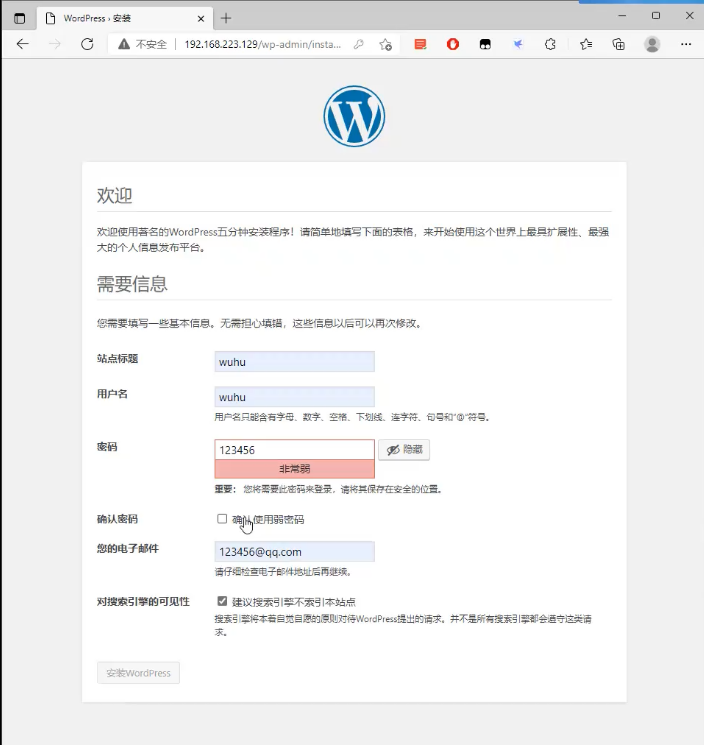Select the WordPress › 安装 tab

[125, 19]
